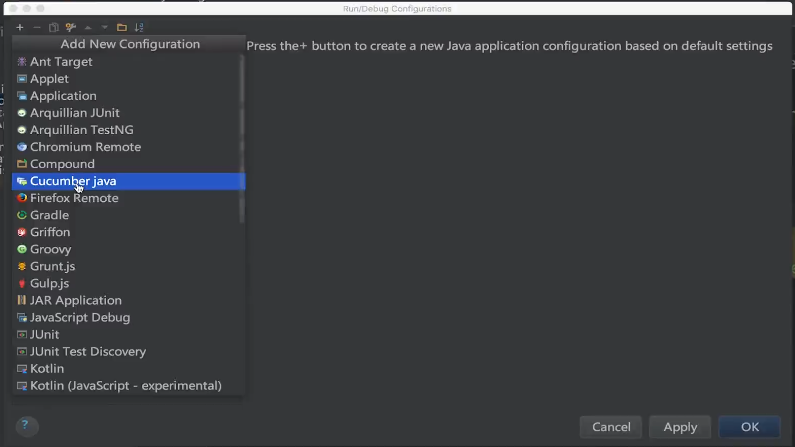This screenshot has height=447, width=795.
Task: Choose the Groovy configuration type
Action: coord(128,249)
